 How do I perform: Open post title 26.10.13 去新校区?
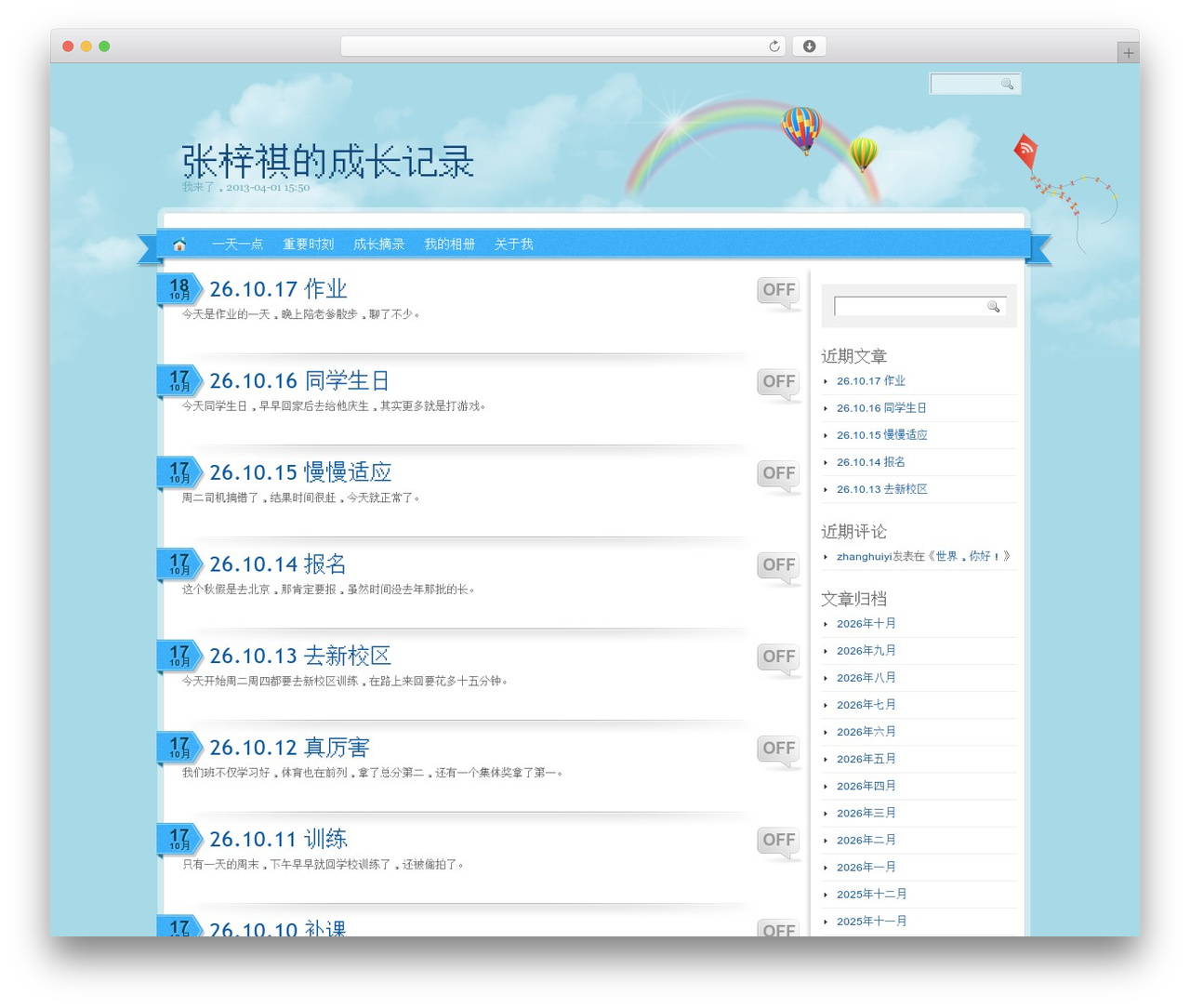[x=300, y=656]
